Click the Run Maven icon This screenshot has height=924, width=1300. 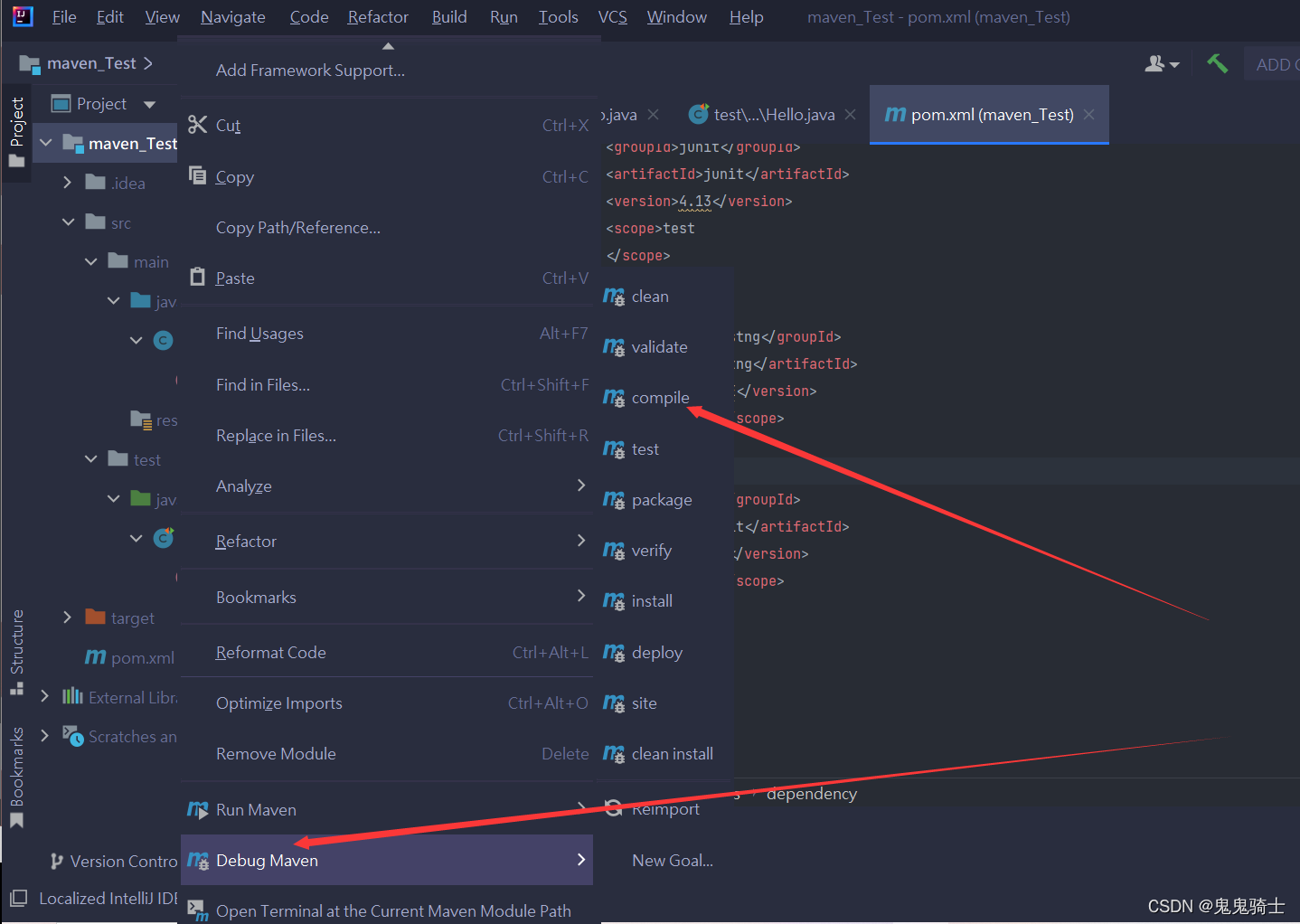pos(197,809)
